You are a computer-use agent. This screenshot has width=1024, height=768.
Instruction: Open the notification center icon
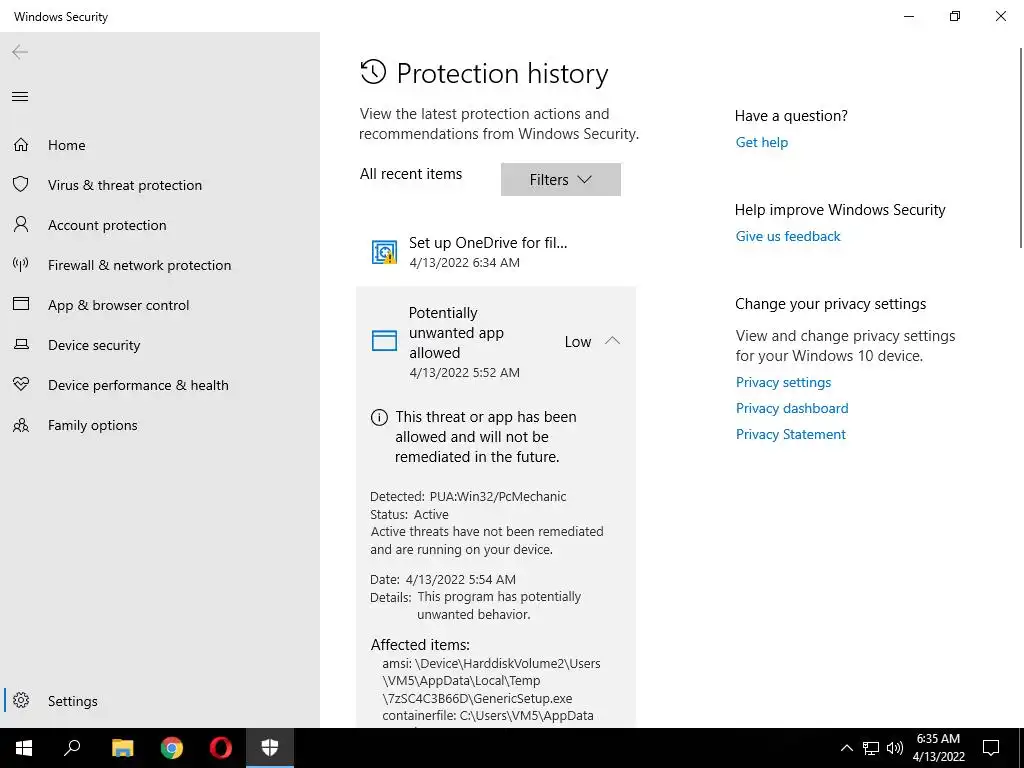[x=991, y=748]
